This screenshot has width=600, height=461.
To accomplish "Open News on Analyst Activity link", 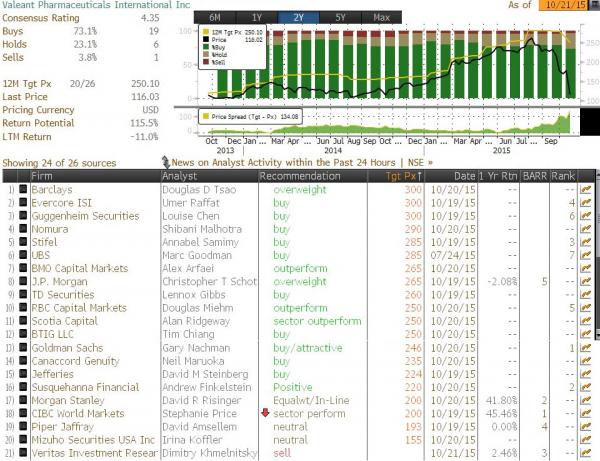I will pos(283,163).
